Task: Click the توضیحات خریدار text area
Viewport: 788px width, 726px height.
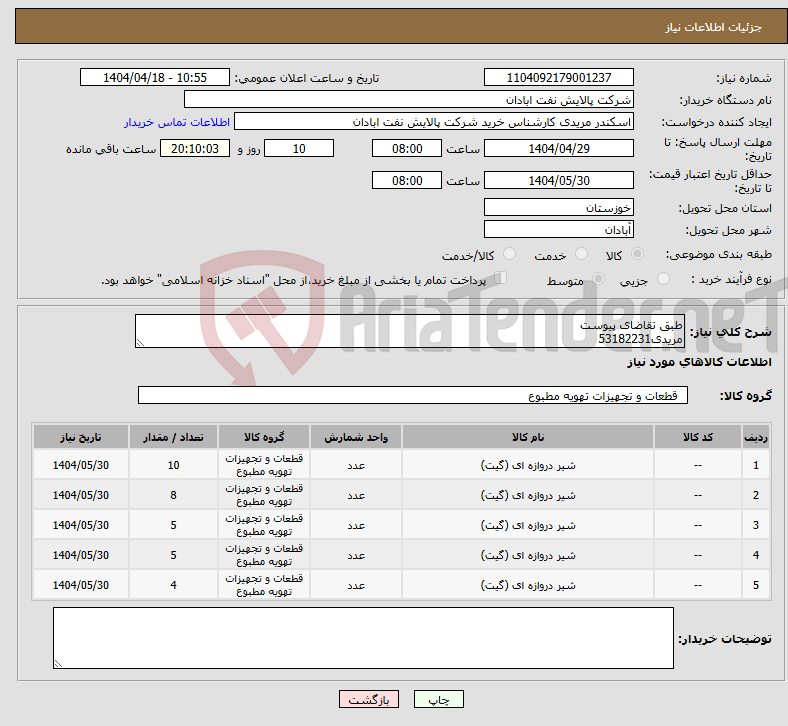Action: click(363, 638)
